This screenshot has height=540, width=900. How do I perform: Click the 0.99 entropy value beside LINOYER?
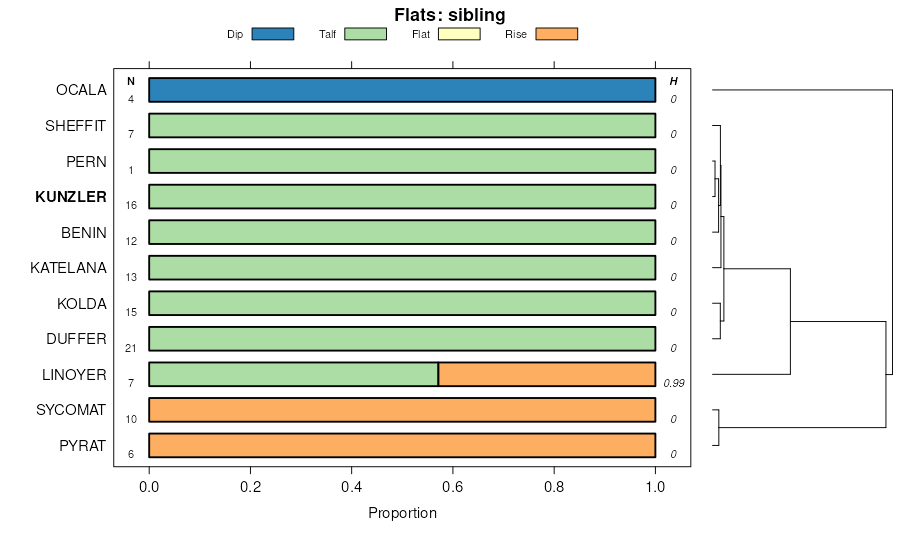[x=673, y=384]
